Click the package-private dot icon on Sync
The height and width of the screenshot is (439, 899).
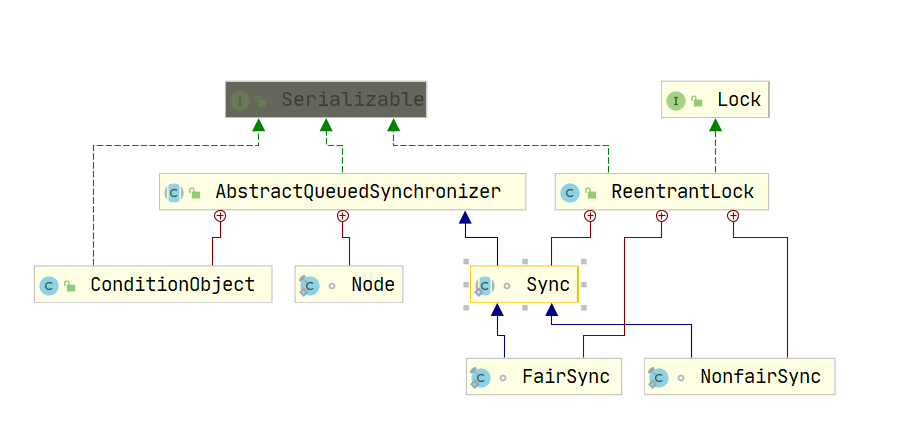click(x=507, y=286)
